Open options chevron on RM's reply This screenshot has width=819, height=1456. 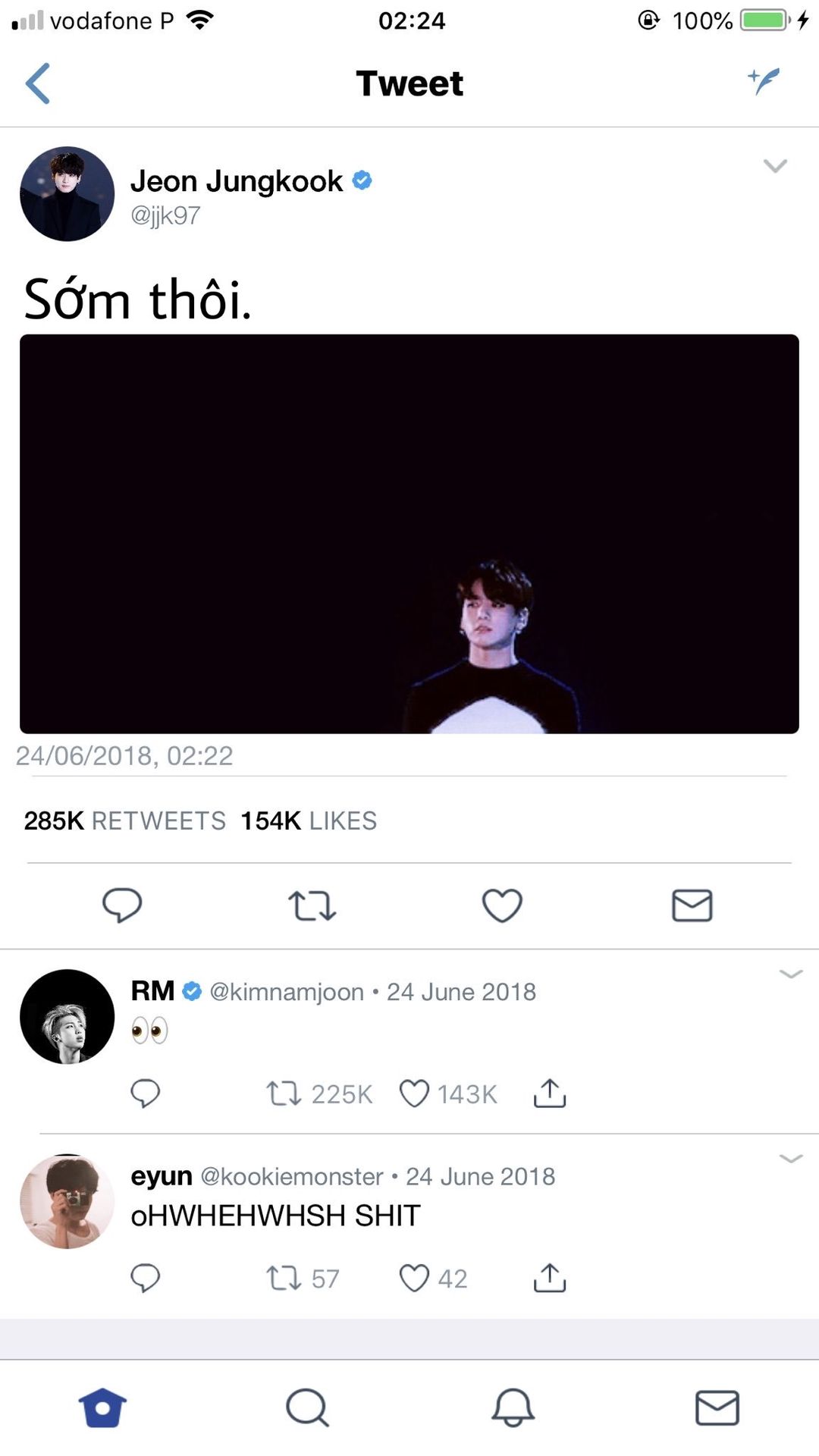(790, 974)
